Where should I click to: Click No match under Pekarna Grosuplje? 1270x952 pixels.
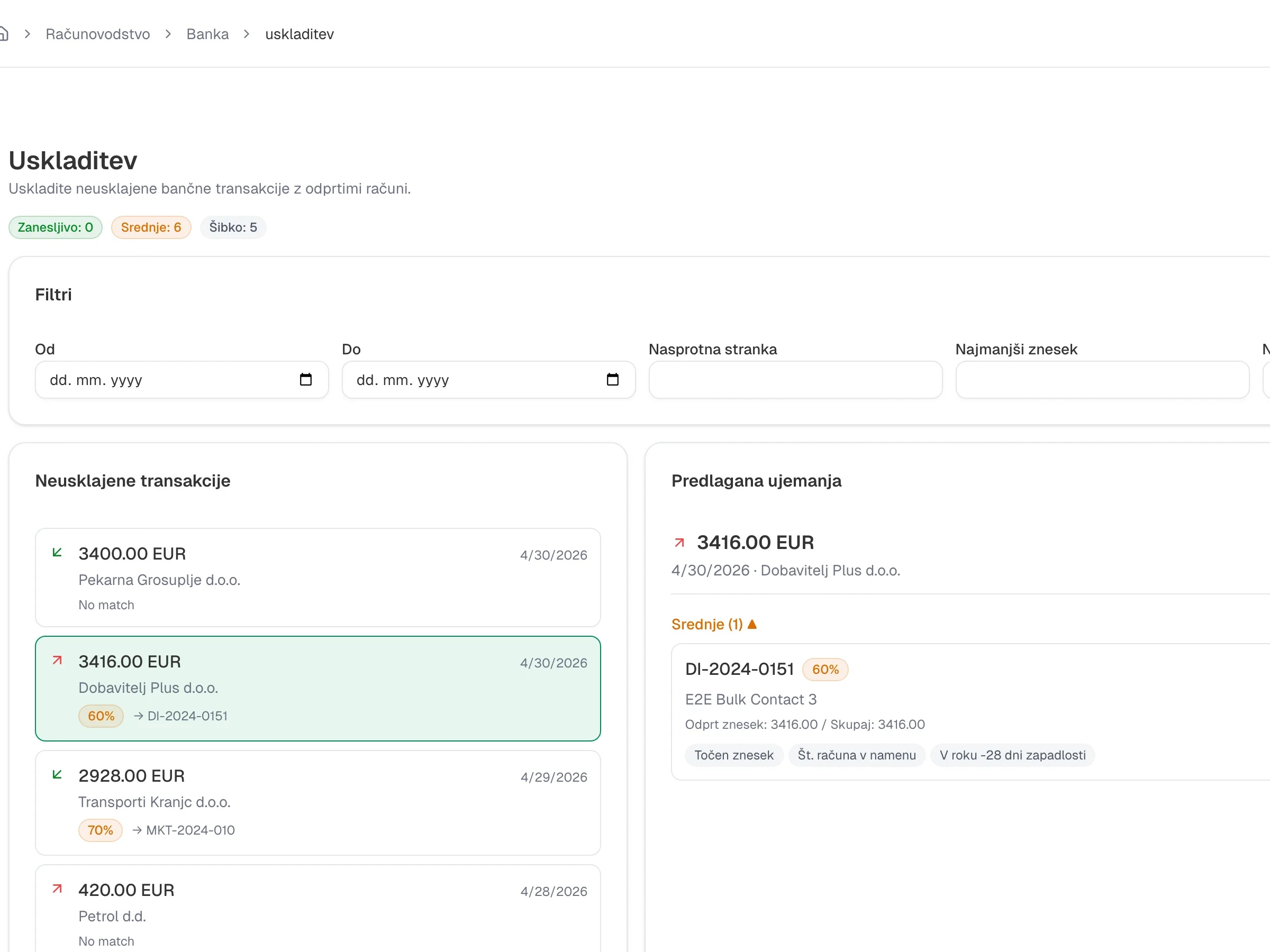tap(106, 605)
